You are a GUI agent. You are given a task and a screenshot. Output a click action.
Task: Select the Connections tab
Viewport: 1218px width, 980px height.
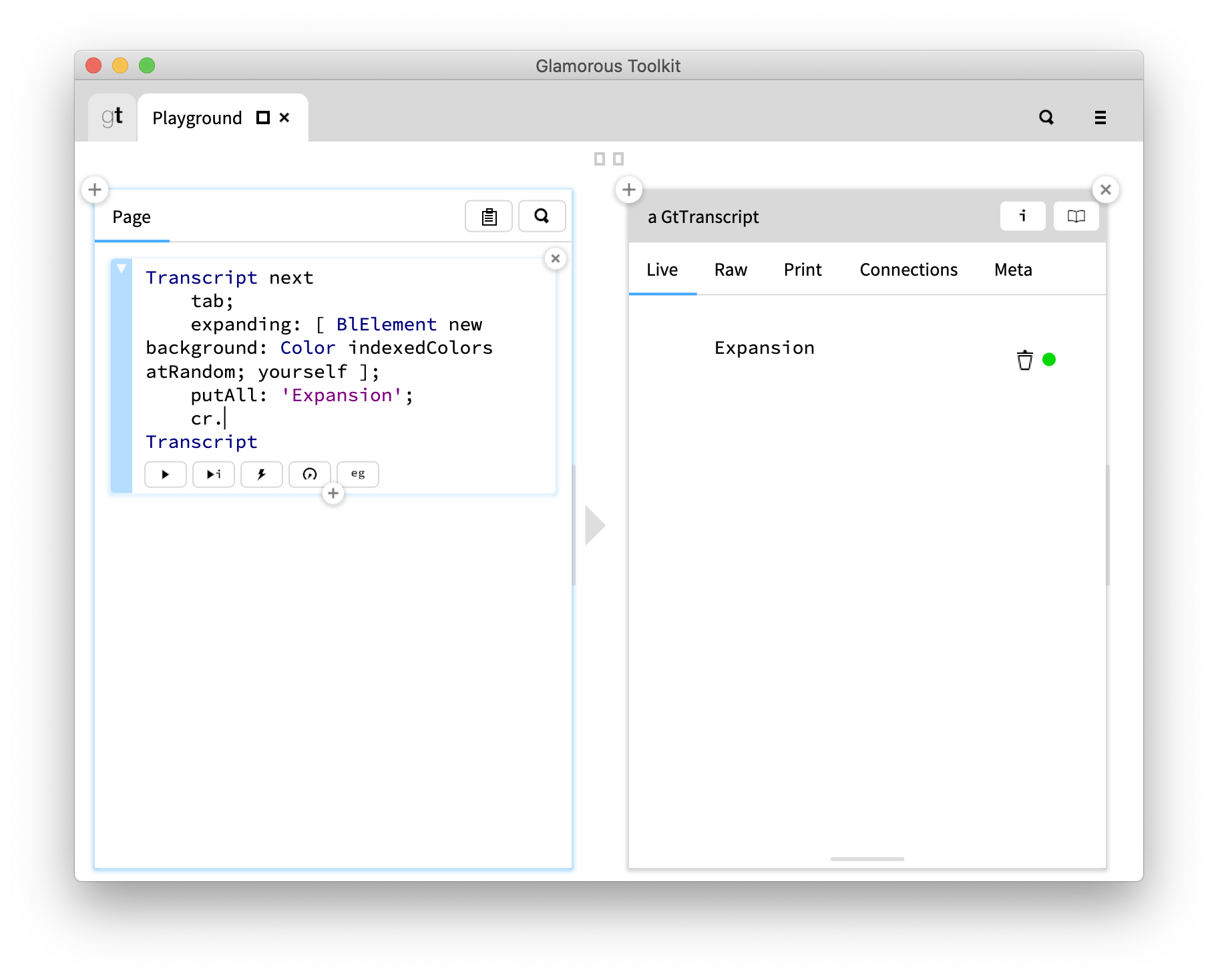pyautogui.click(x=908, y=270)
